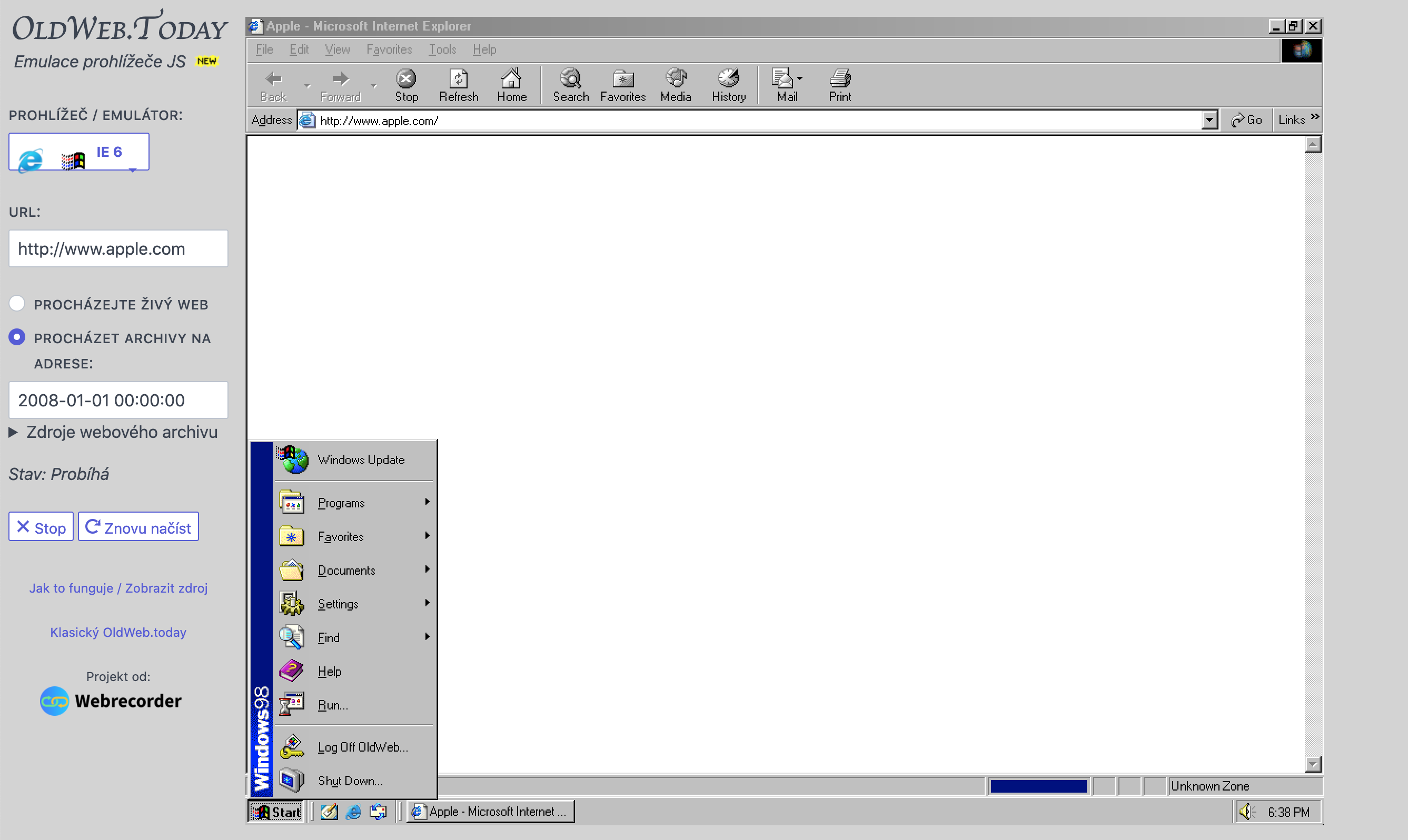
Task: Open the 'Klasický OldWeb.today' link
Action: click(x=118, y=632)
